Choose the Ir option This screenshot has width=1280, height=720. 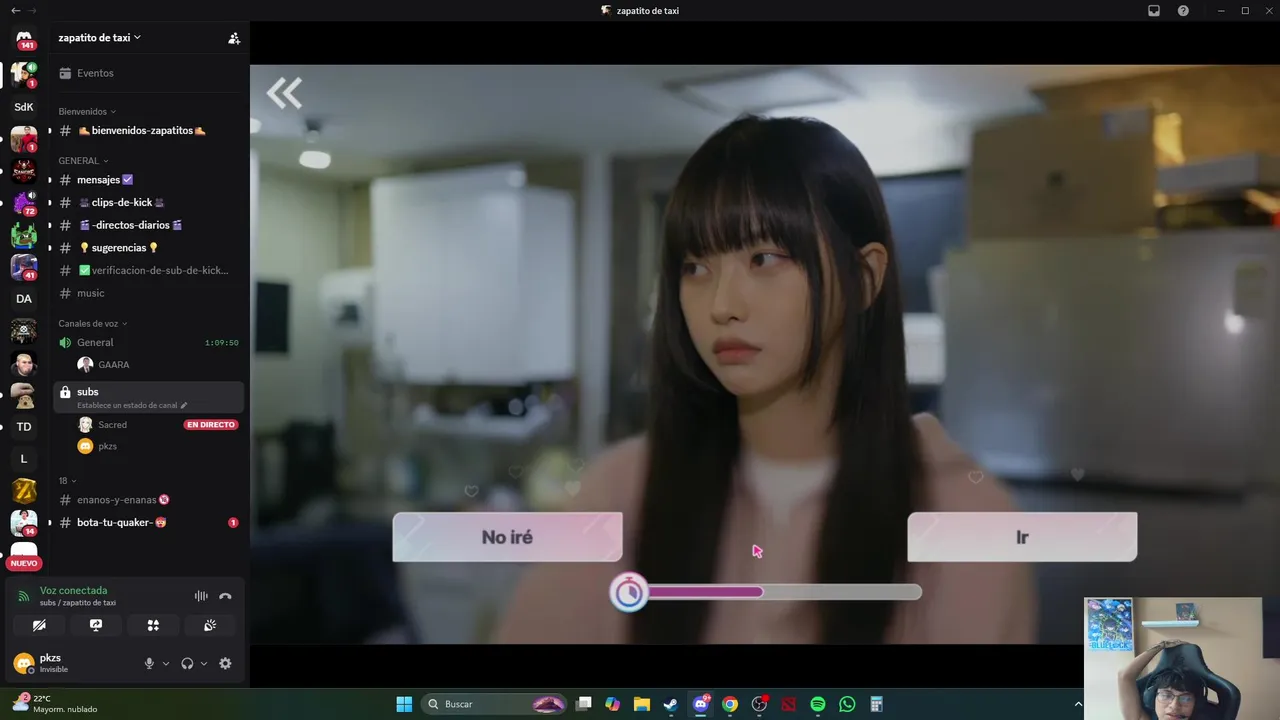point(1022,537)
